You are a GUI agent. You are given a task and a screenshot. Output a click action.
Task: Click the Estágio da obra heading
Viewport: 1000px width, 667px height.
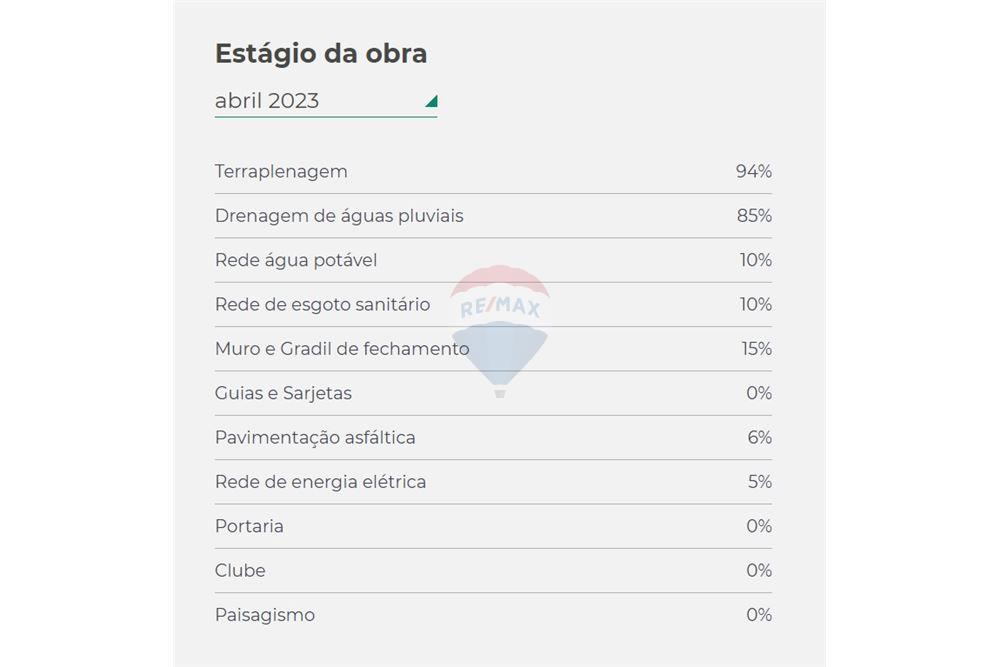(x=321, y=54)
